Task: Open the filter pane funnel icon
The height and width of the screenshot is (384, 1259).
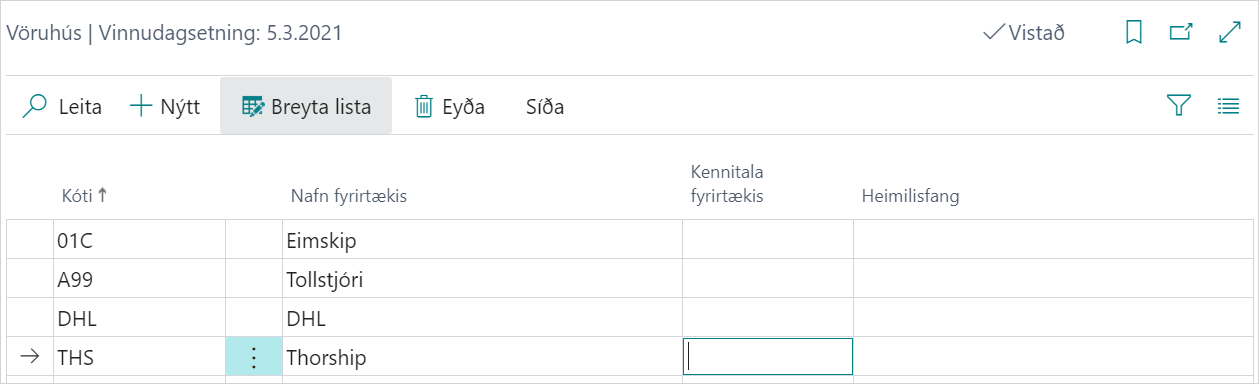Action: tap(1180, 106)
